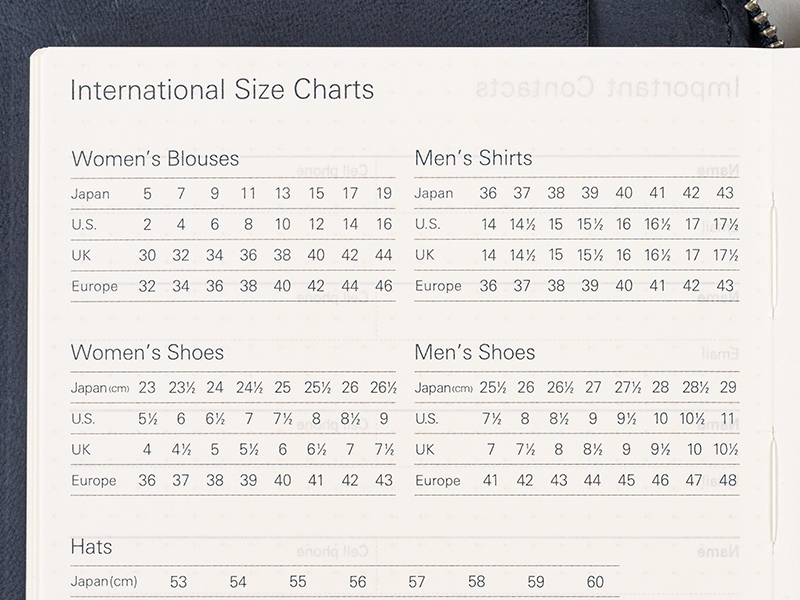Select Japan size 19 in Women's Blouses
800x600 pixels.
384,194
